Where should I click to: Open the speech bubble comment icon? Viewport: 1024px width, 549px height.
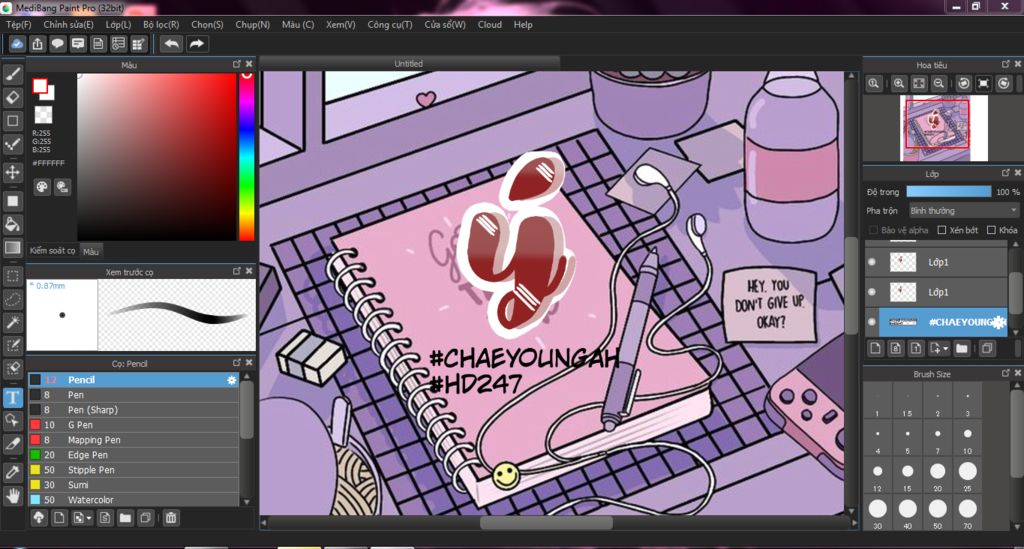coord(57,44)
